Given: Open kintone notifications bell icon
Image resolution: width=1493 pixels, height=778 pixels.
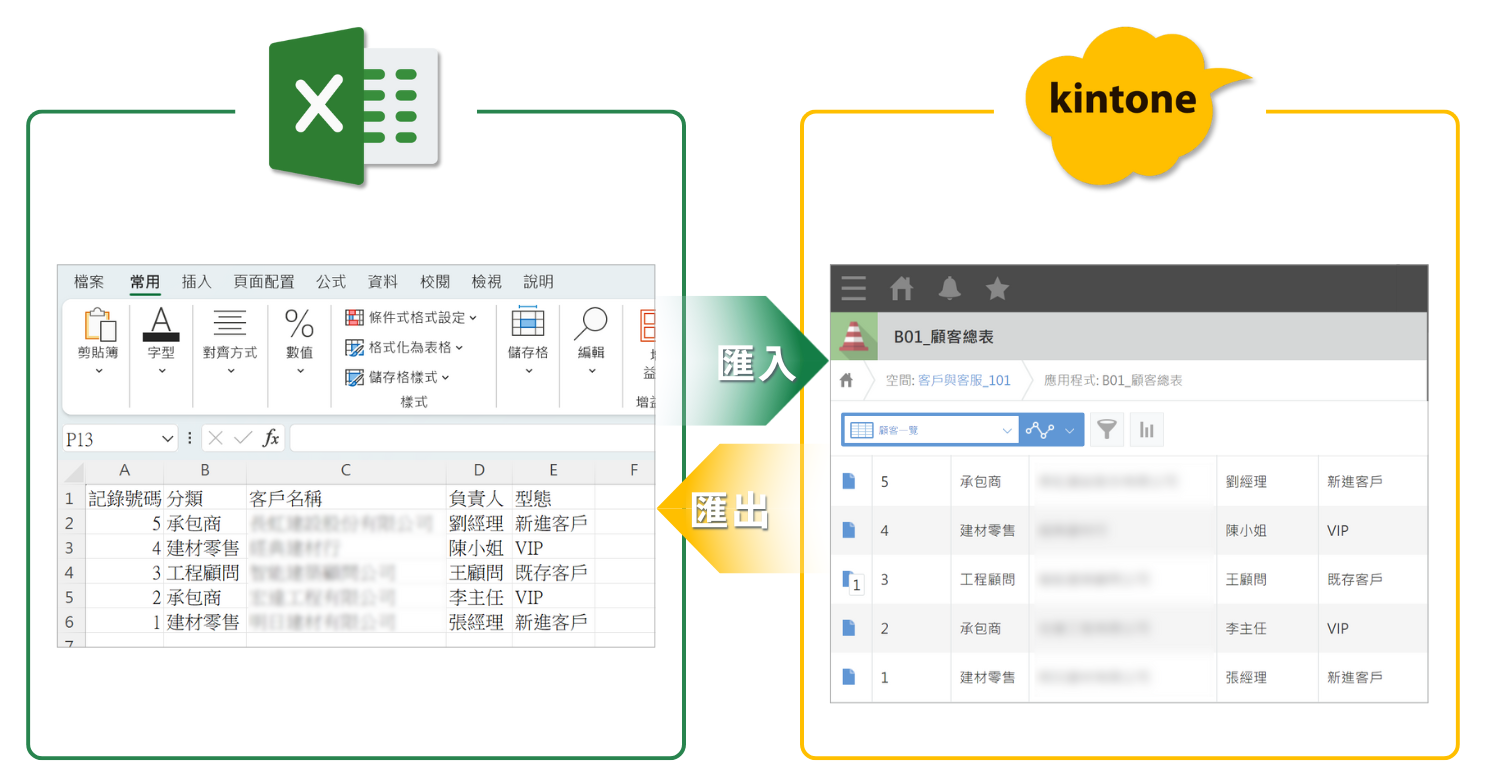Looking at the screenshot, I should coord(950,289).
